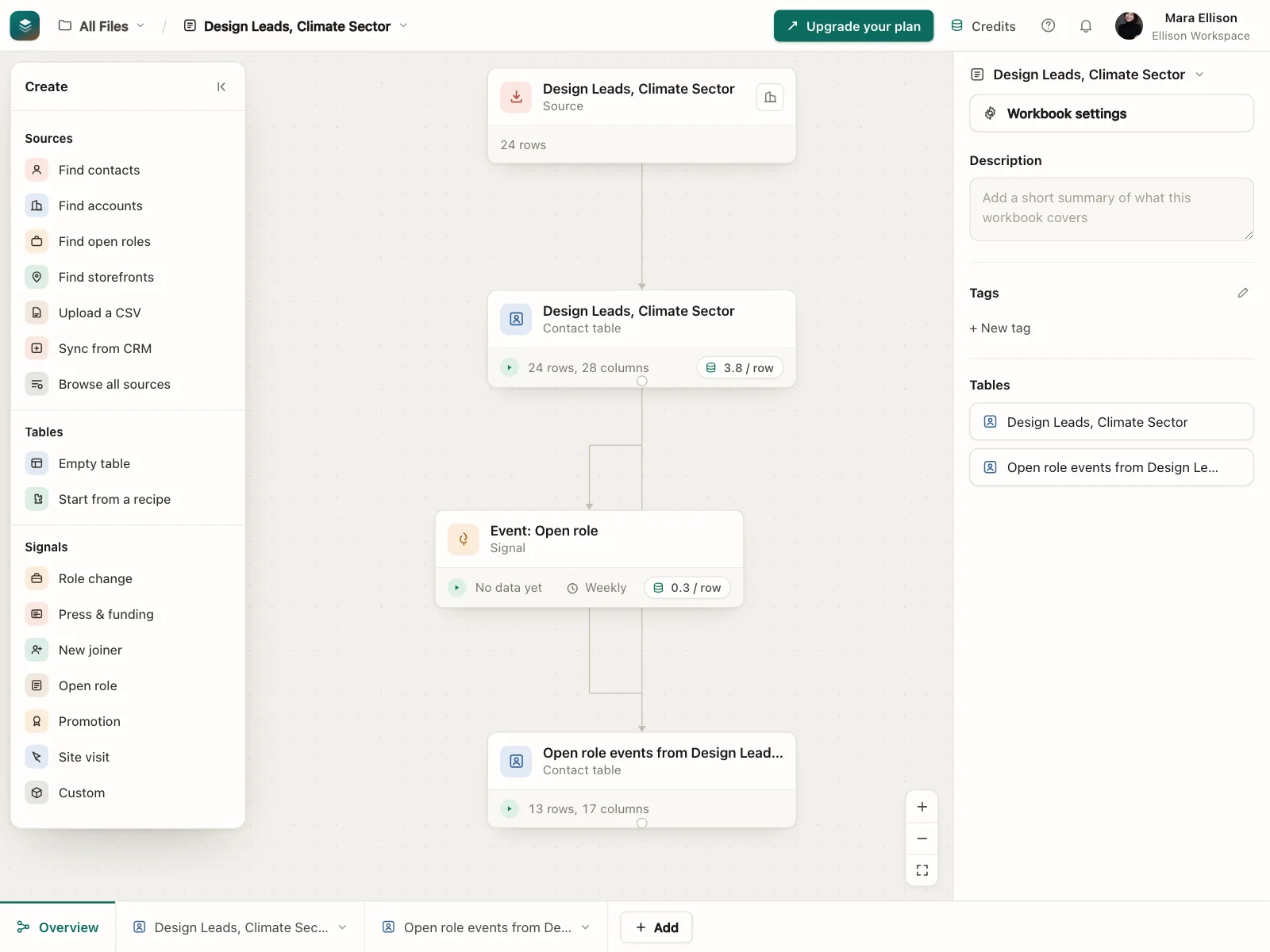Click the Add table button
1270x952 pixels.
656,927
